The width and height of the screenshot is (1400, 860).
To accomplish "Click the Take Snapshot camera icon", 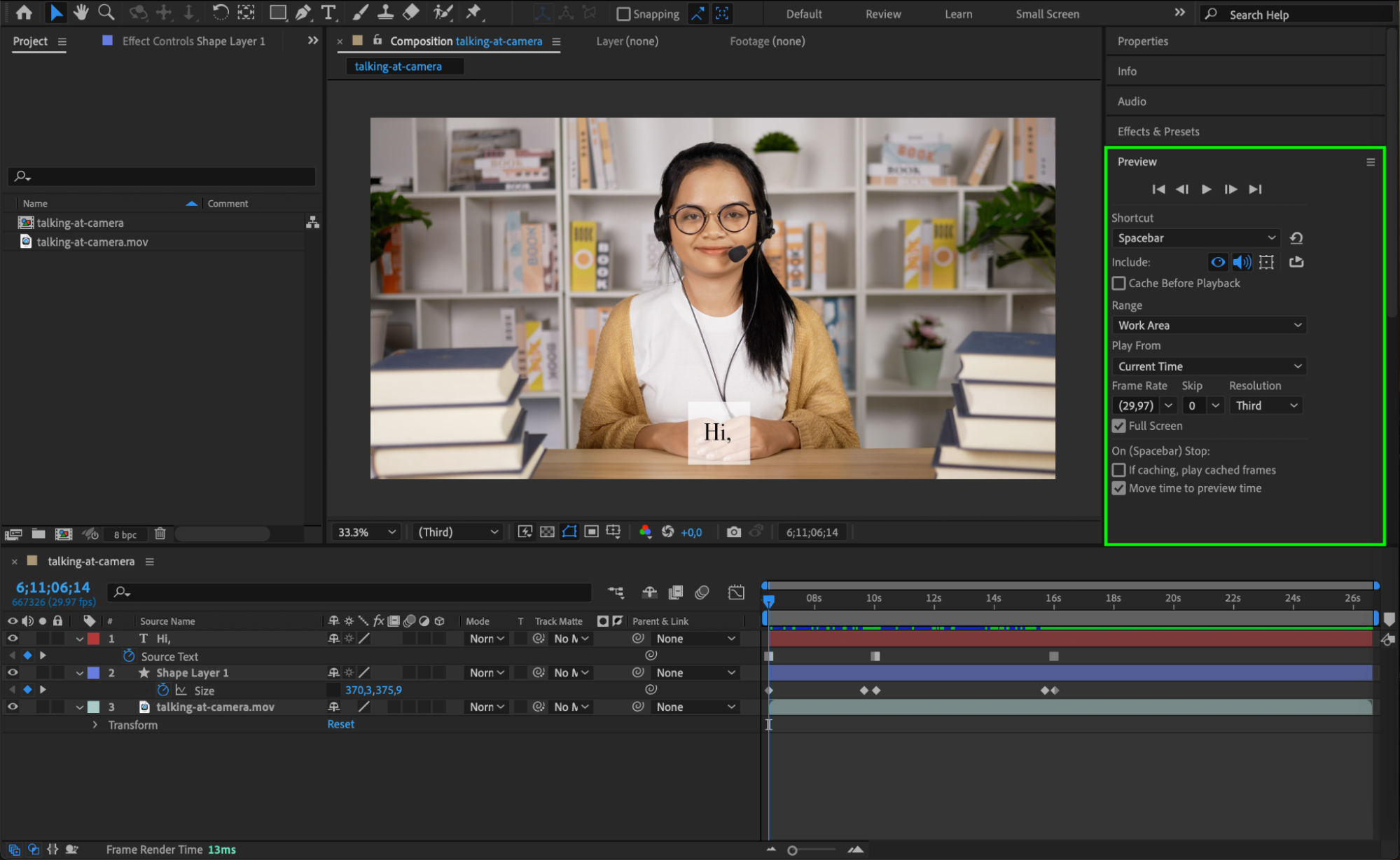I will pyautogui.click(x=733, y=532).
